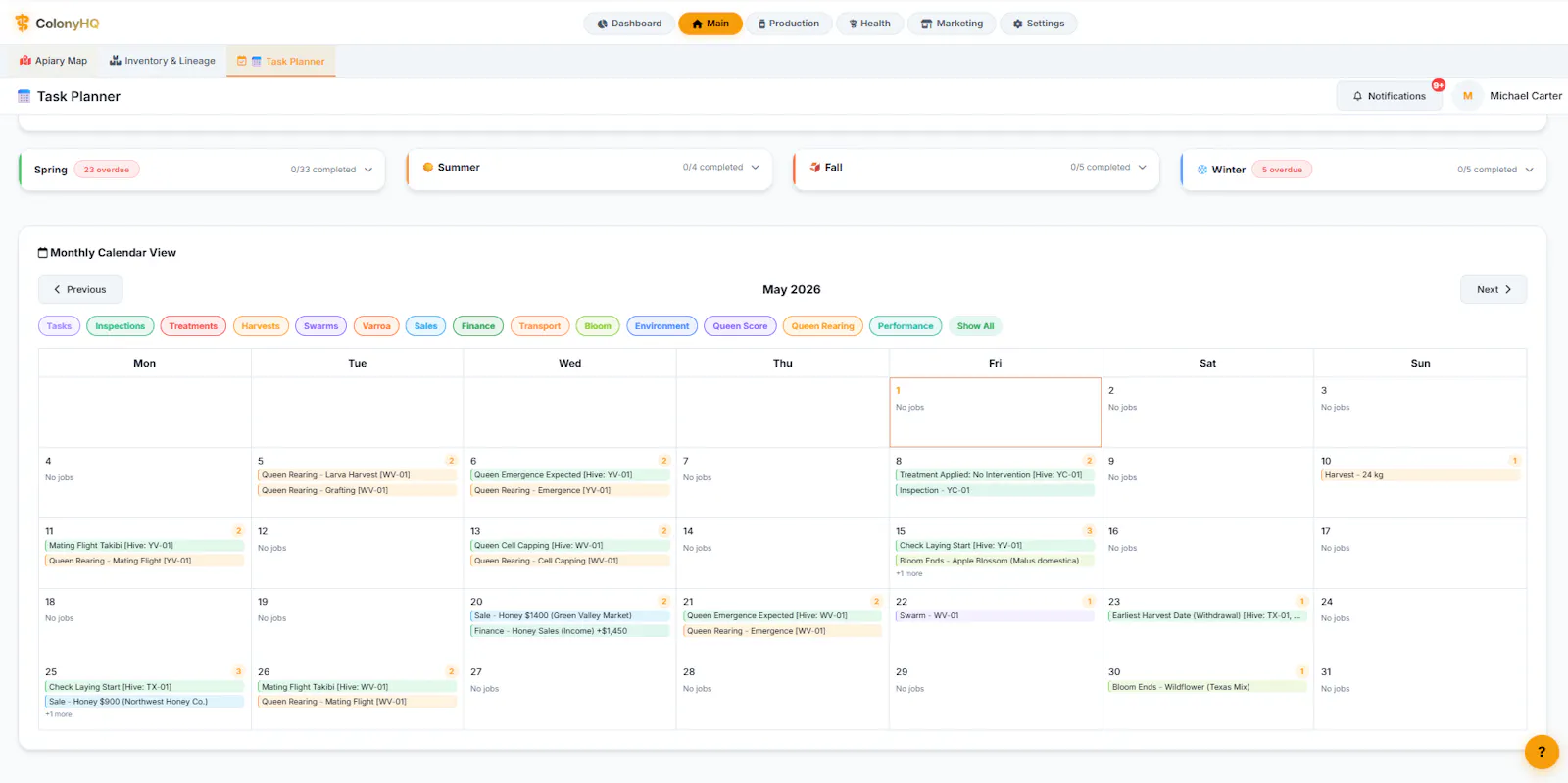Click the Task Planner calendar icon in the header
The height and width of the screenshot is (783, 1568).
[24, 96]
